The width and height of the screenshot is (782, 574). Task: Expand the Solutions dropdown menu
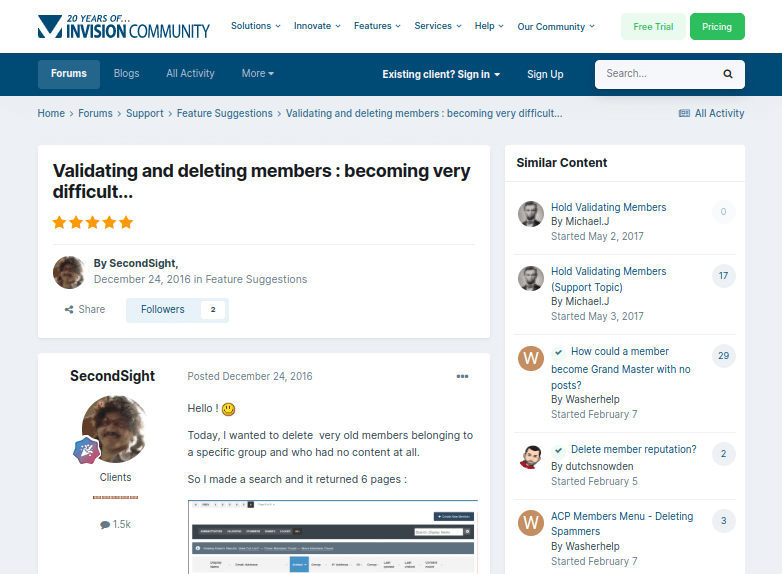(255, 26)
